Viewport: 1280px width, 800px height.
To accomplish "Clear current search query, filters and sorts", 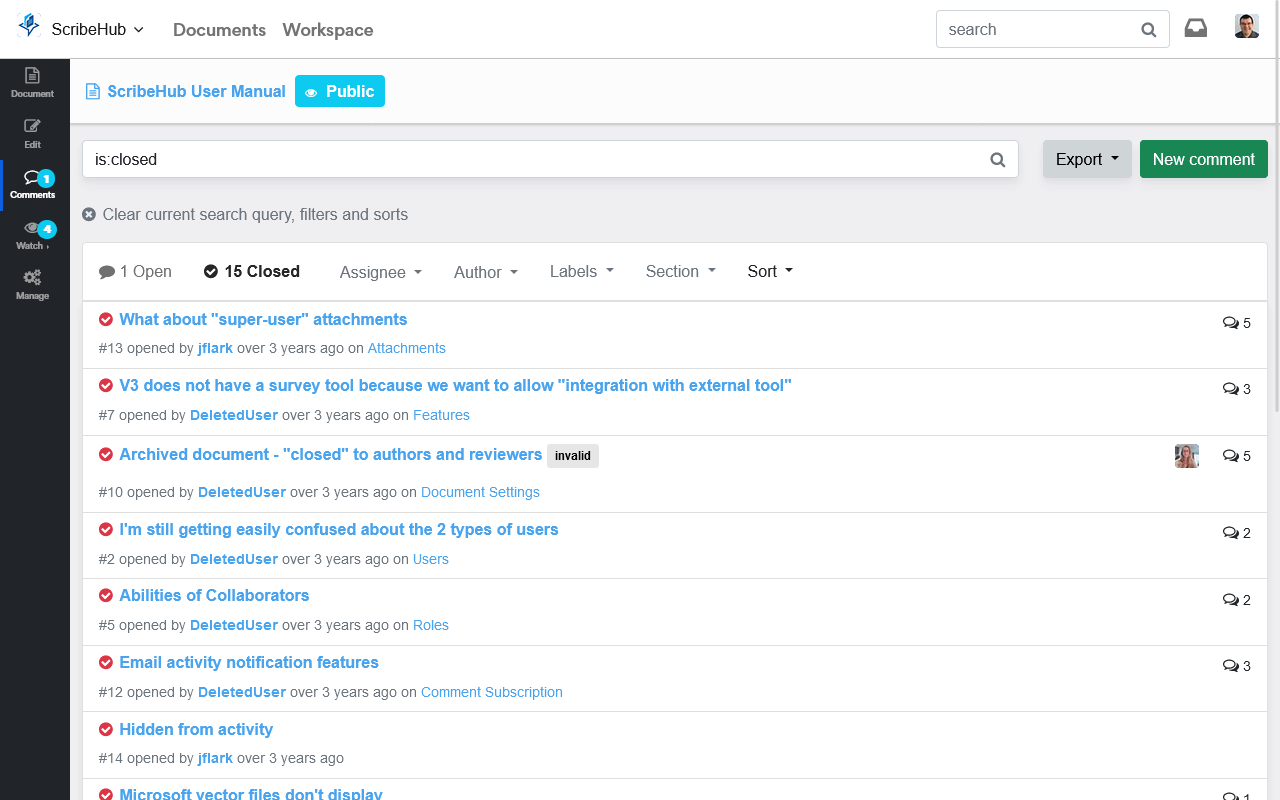I will point(245,214).
